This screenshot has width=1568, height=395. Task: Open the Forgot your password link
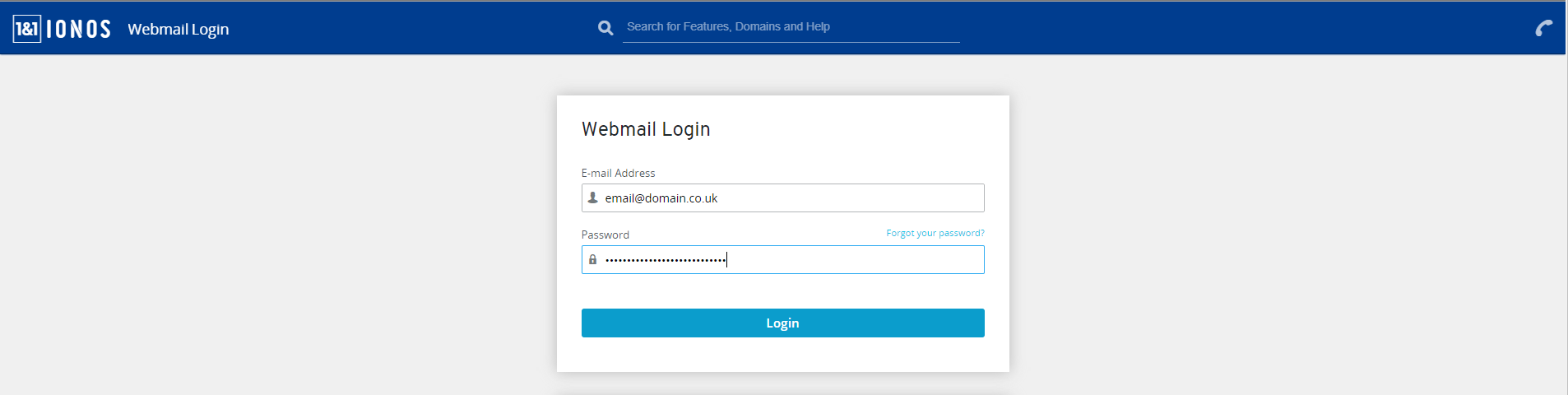[935, 234]
